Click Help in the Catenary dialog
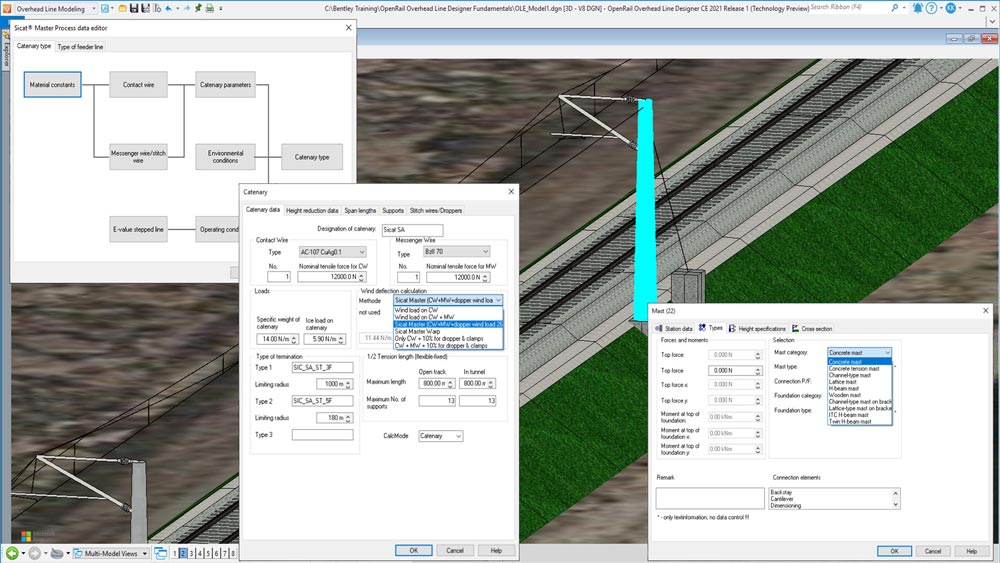The width and height of the screenshot is (1000, 563). point(496,550)
